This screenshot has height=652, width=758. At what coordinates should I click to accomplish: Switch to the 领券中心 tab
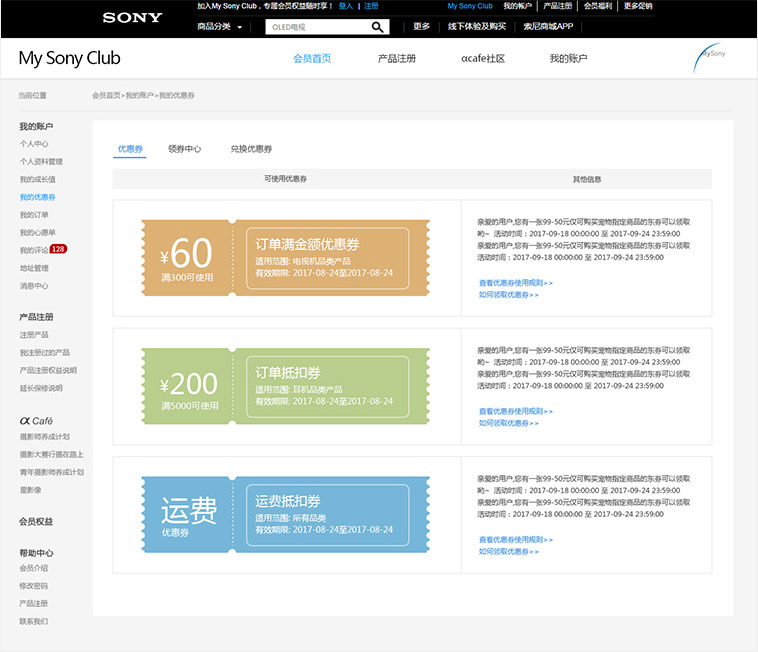pos(184,149)
